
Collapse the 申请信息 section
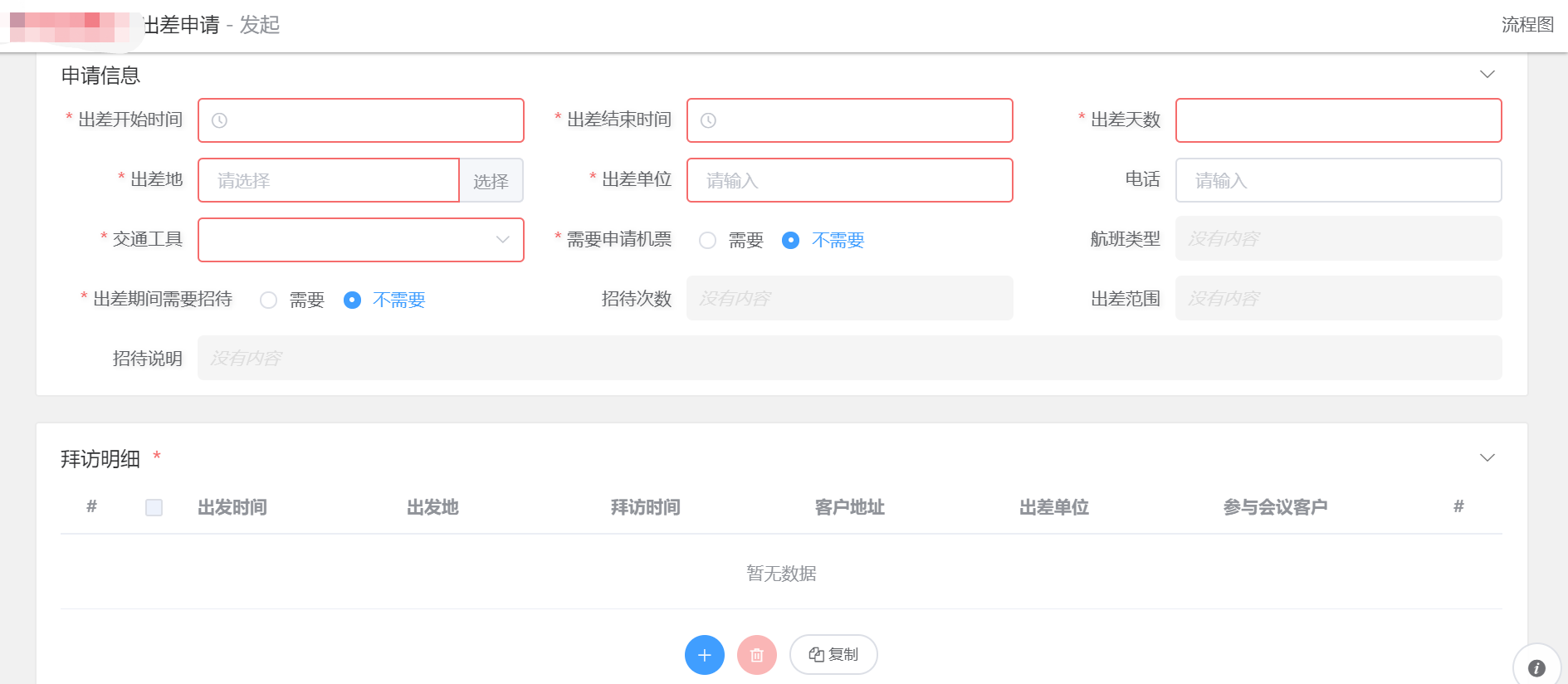(1487, 75)
